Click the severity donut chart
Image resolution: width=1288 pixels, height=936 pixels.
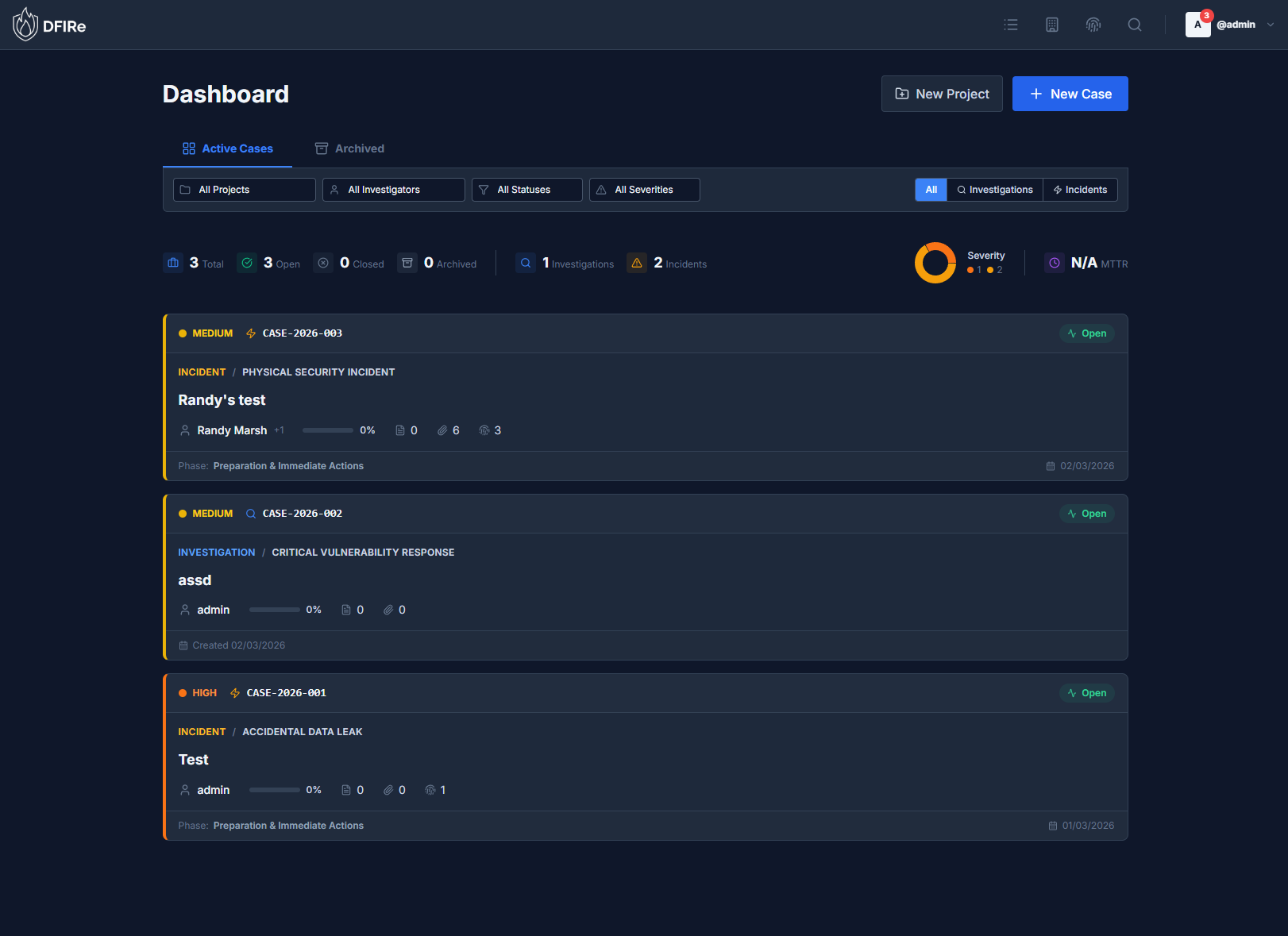click(935, 263)
